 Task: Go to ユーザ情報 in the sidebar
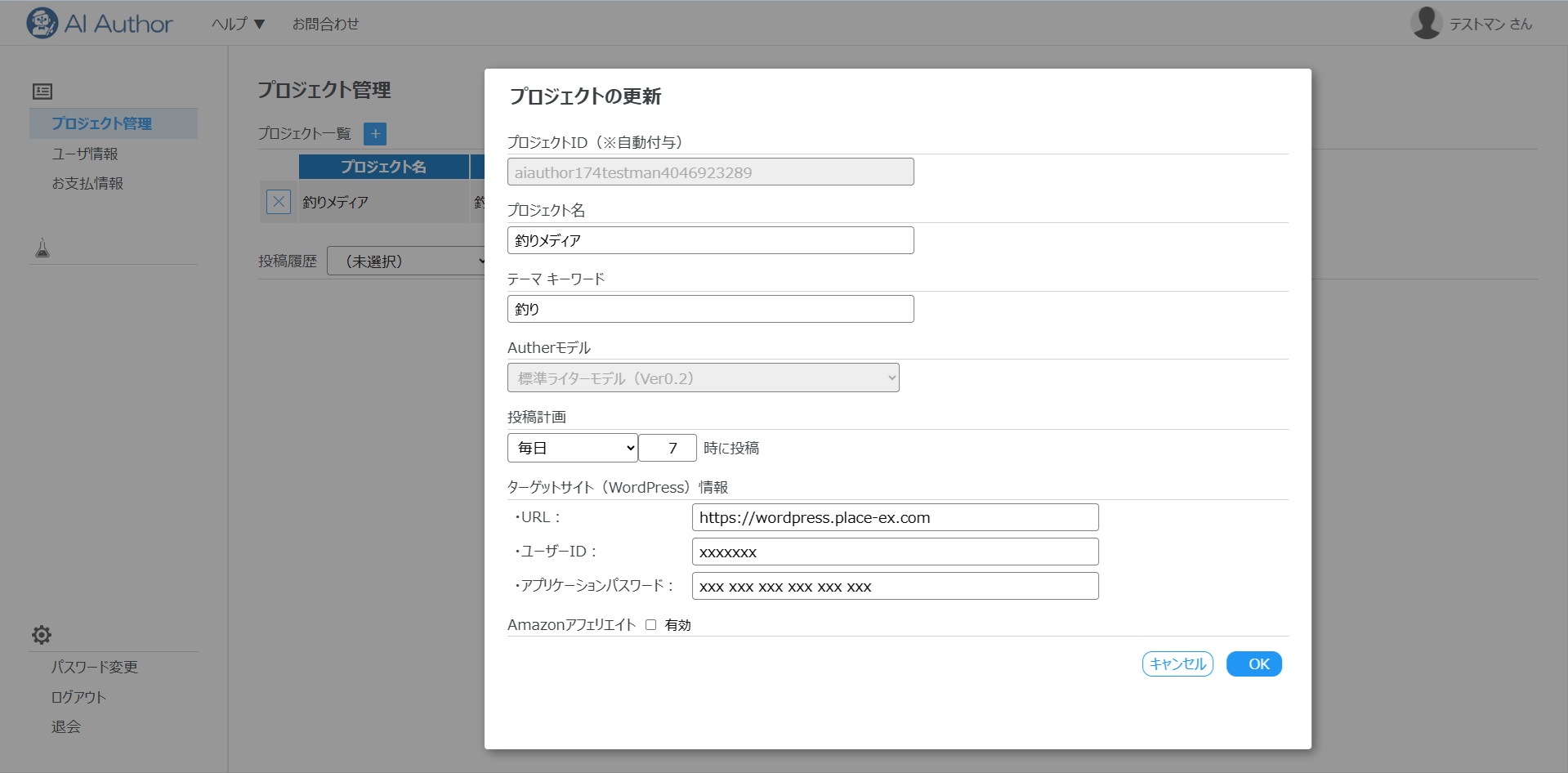click(85, 154)
